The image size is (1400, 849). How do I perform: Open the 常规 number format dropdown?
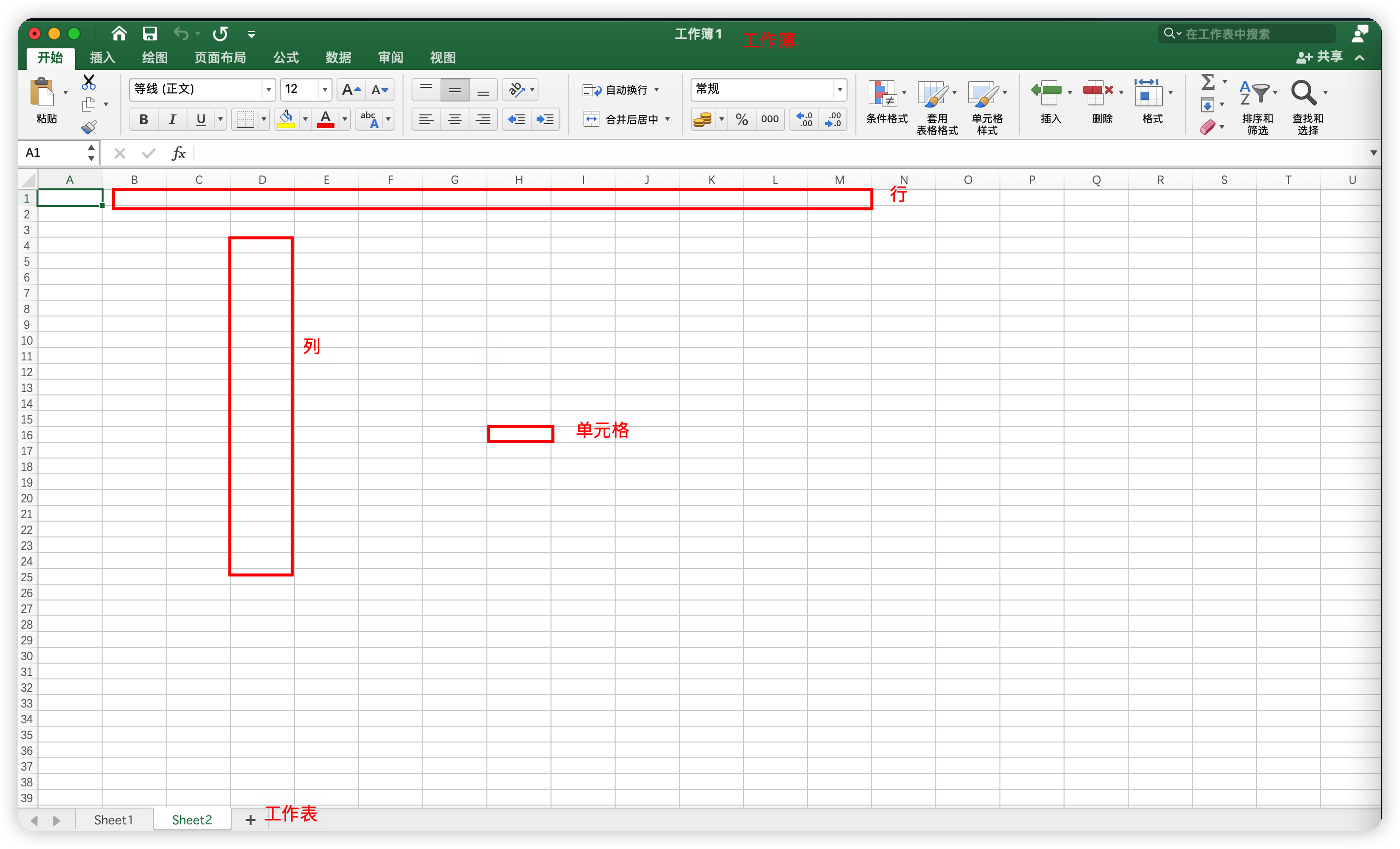click(x=840, y=89)
